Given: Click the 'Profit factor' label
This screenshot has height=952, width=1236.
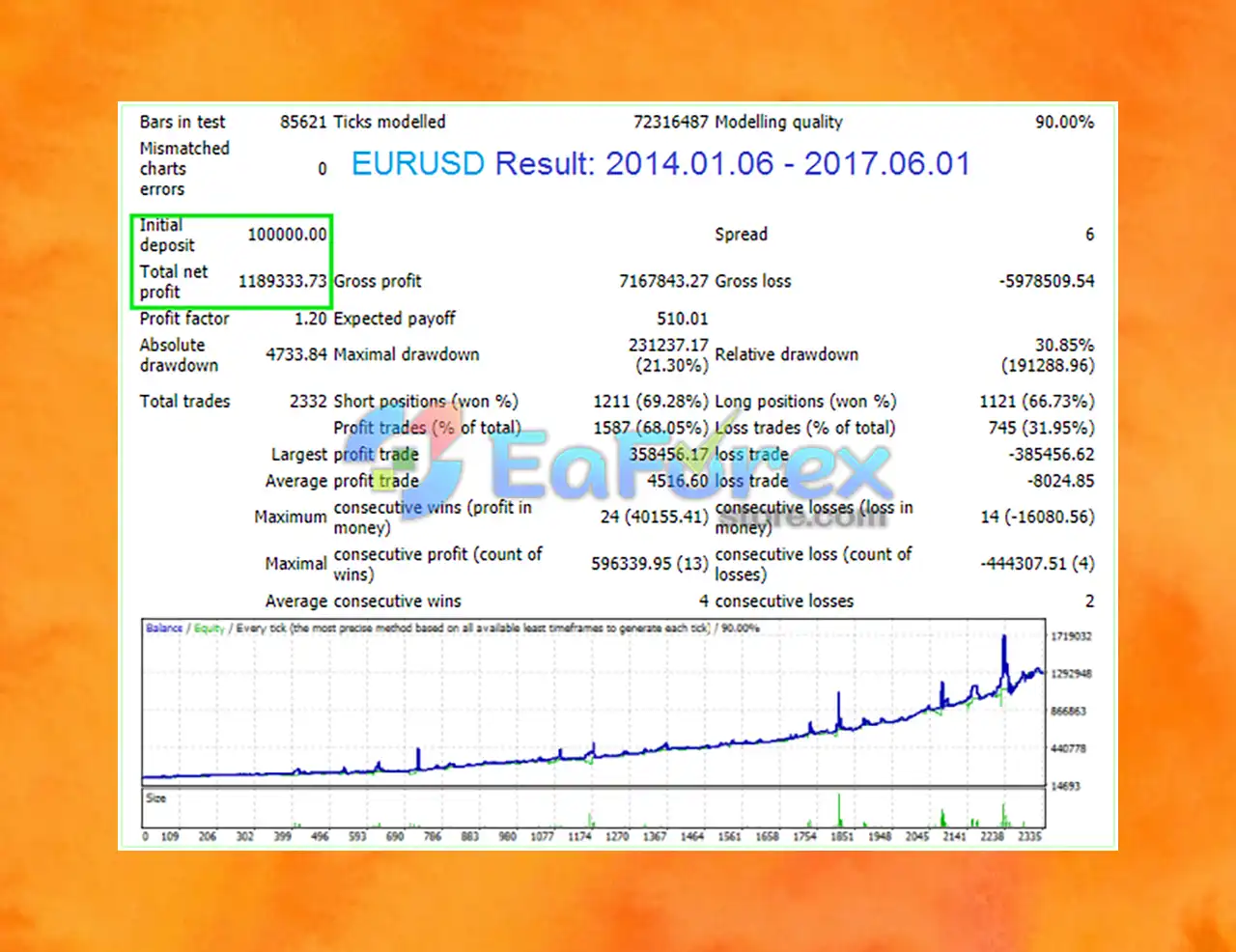Looking at the screenshot, I should (x=184, y=319).
